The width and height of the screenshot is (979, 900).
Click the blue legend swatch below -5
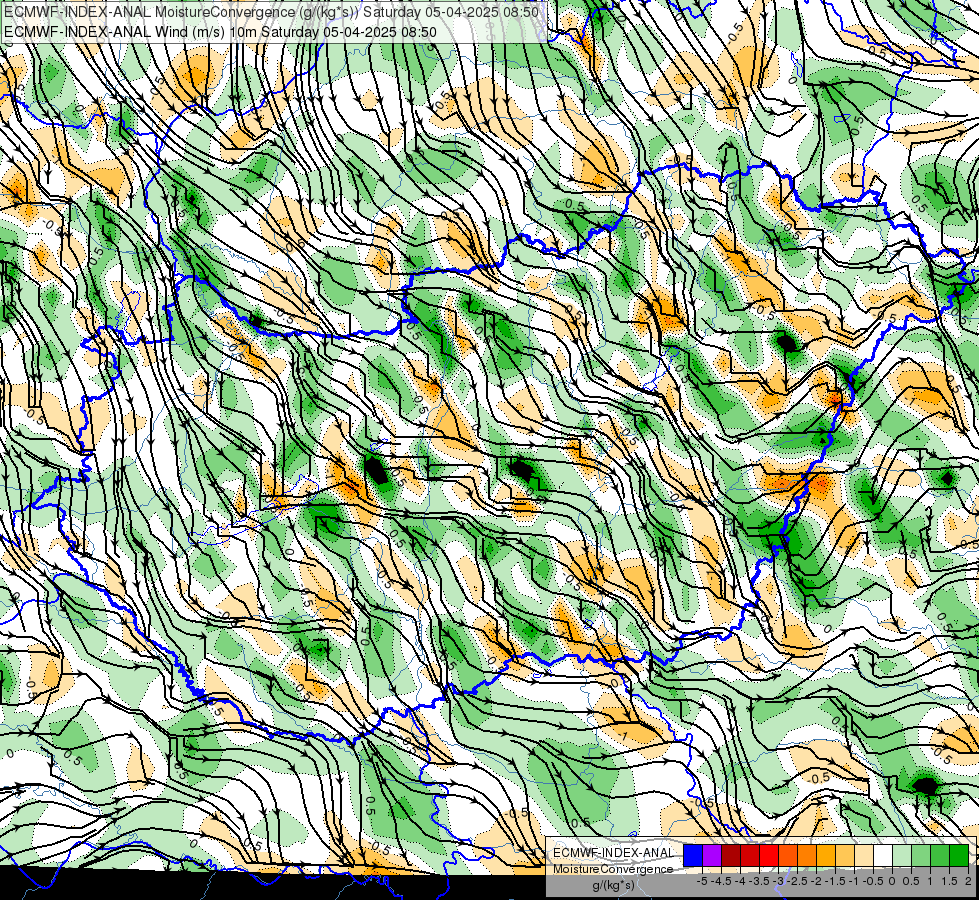(693, 856)
